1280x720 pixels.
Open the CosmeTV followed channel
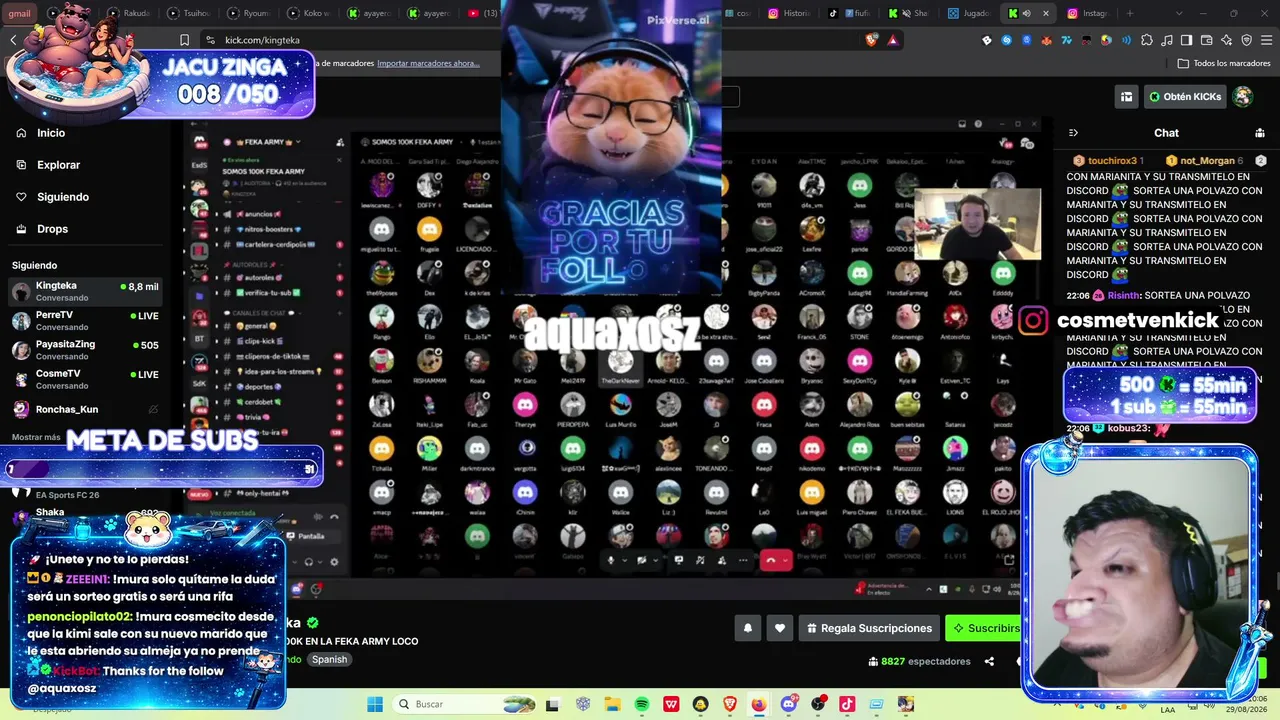tap(85, 379)
